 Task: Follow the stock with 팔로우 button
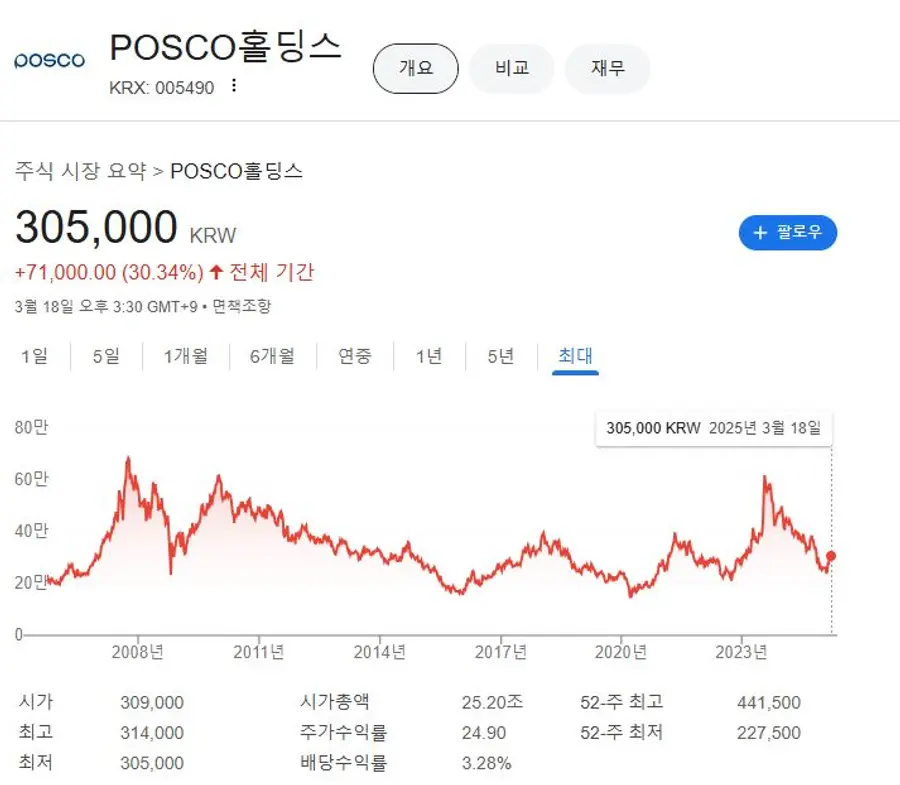[x=788, y=232]
